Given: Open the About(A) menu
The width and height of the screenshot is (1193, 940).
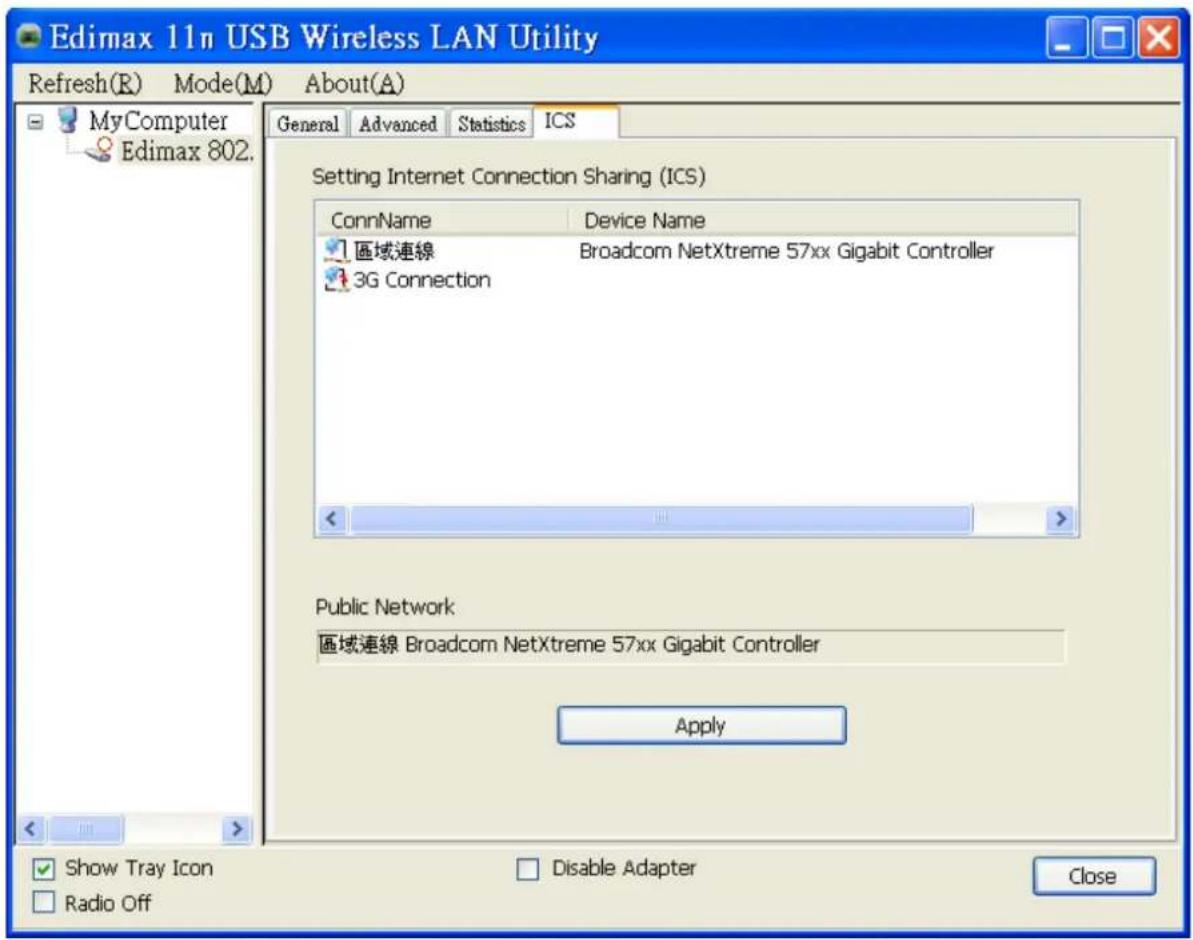Looking at the screenshot, I should coord(355,83).
